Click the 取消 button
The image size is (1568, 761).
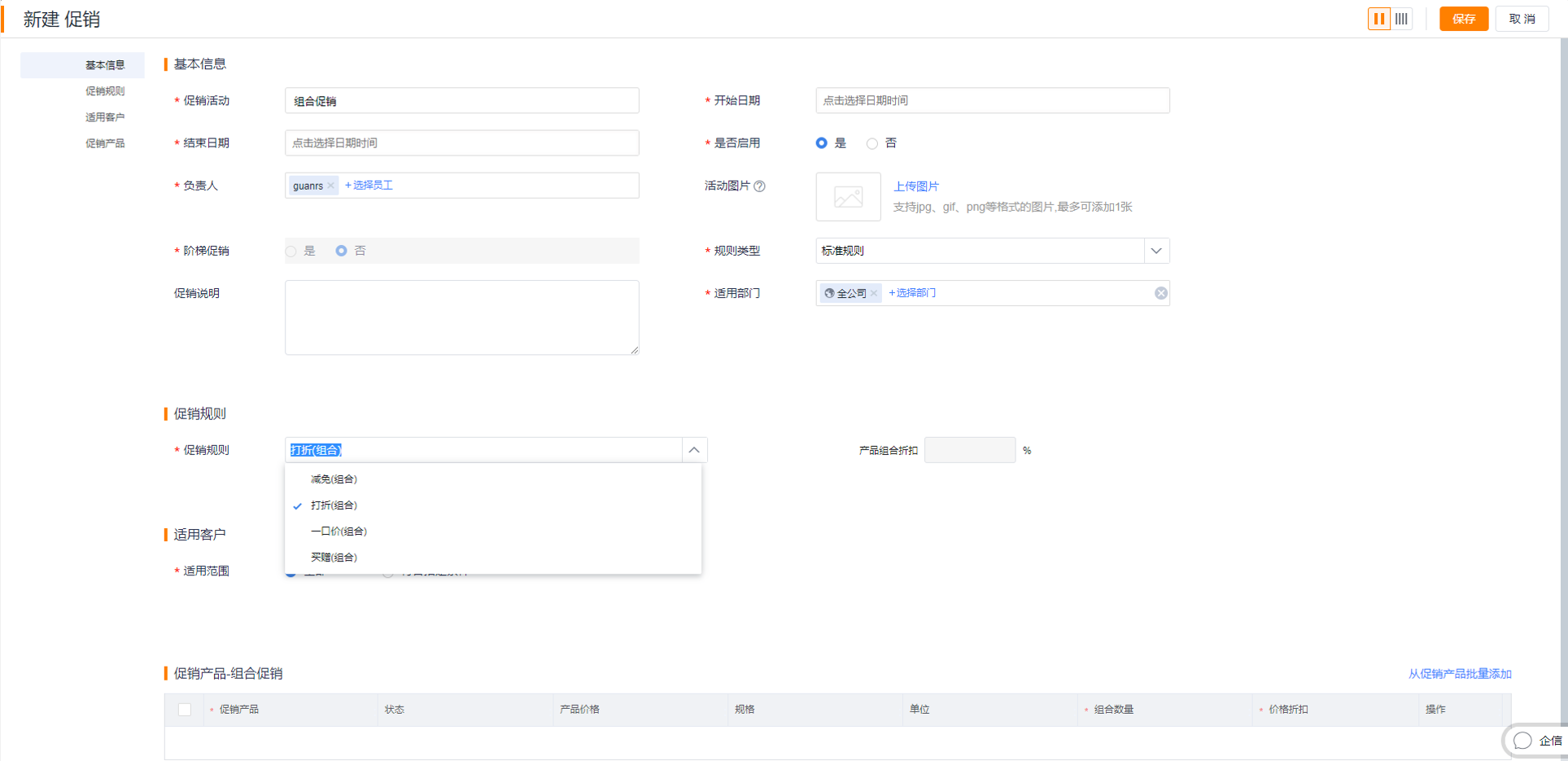[x=1522, y=19]
